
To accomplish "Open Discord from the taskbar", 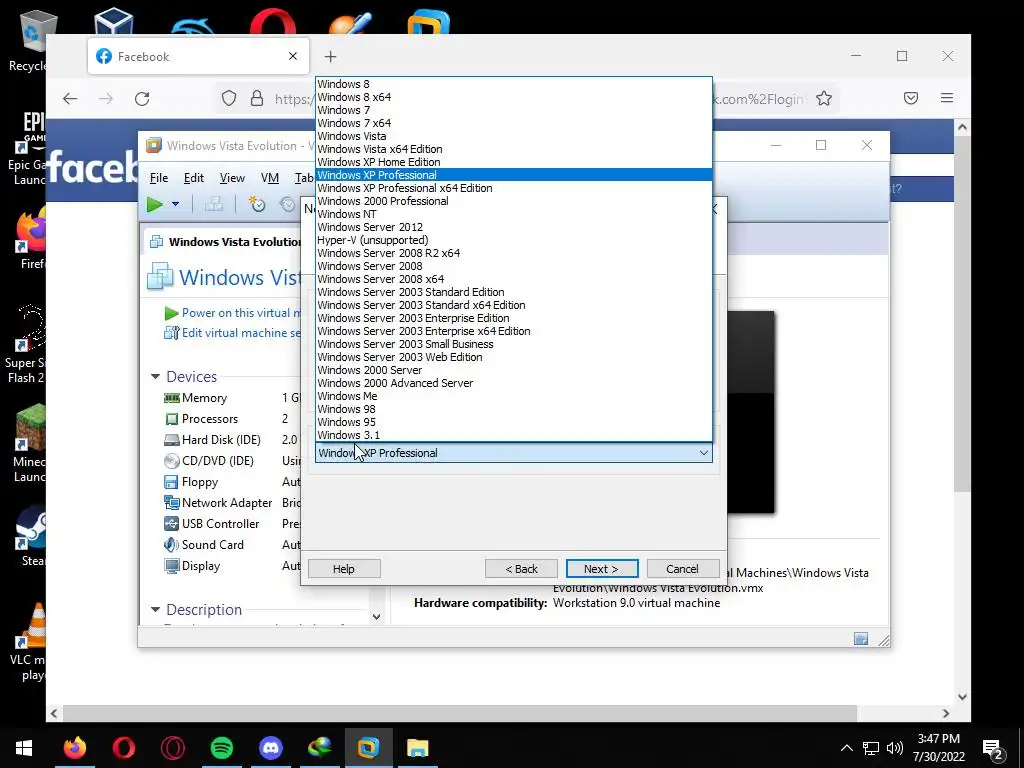I will pyautogui.click(x=271, y=748).
